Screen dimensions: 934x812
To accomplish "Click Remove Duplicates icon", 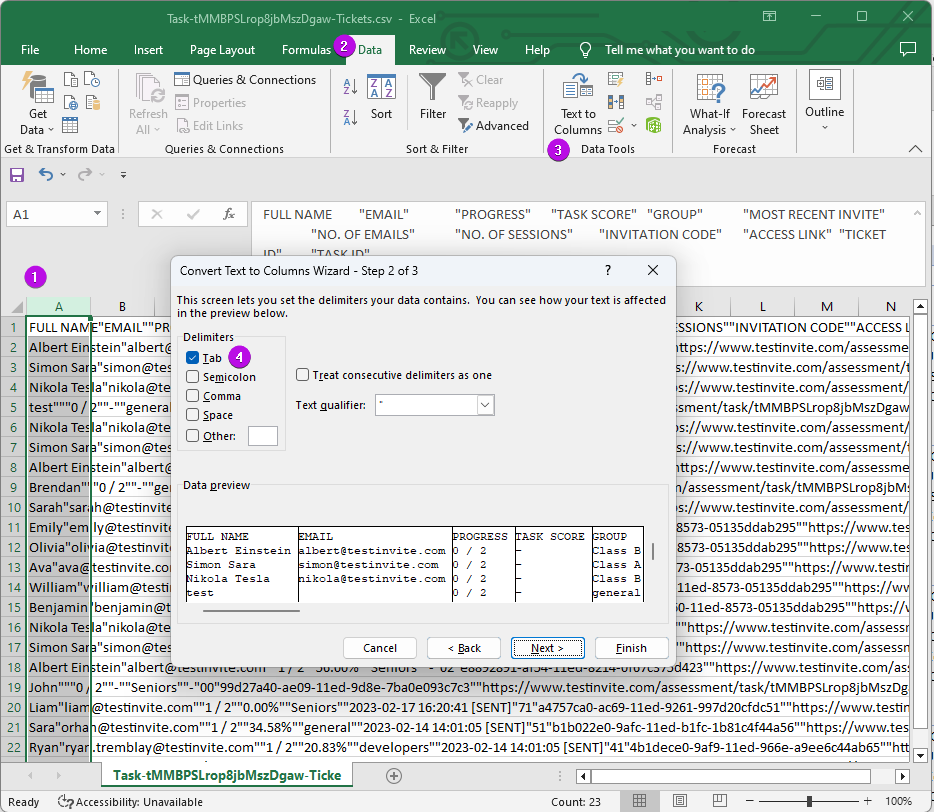I will pyautogui.click(x=616, y=102).
